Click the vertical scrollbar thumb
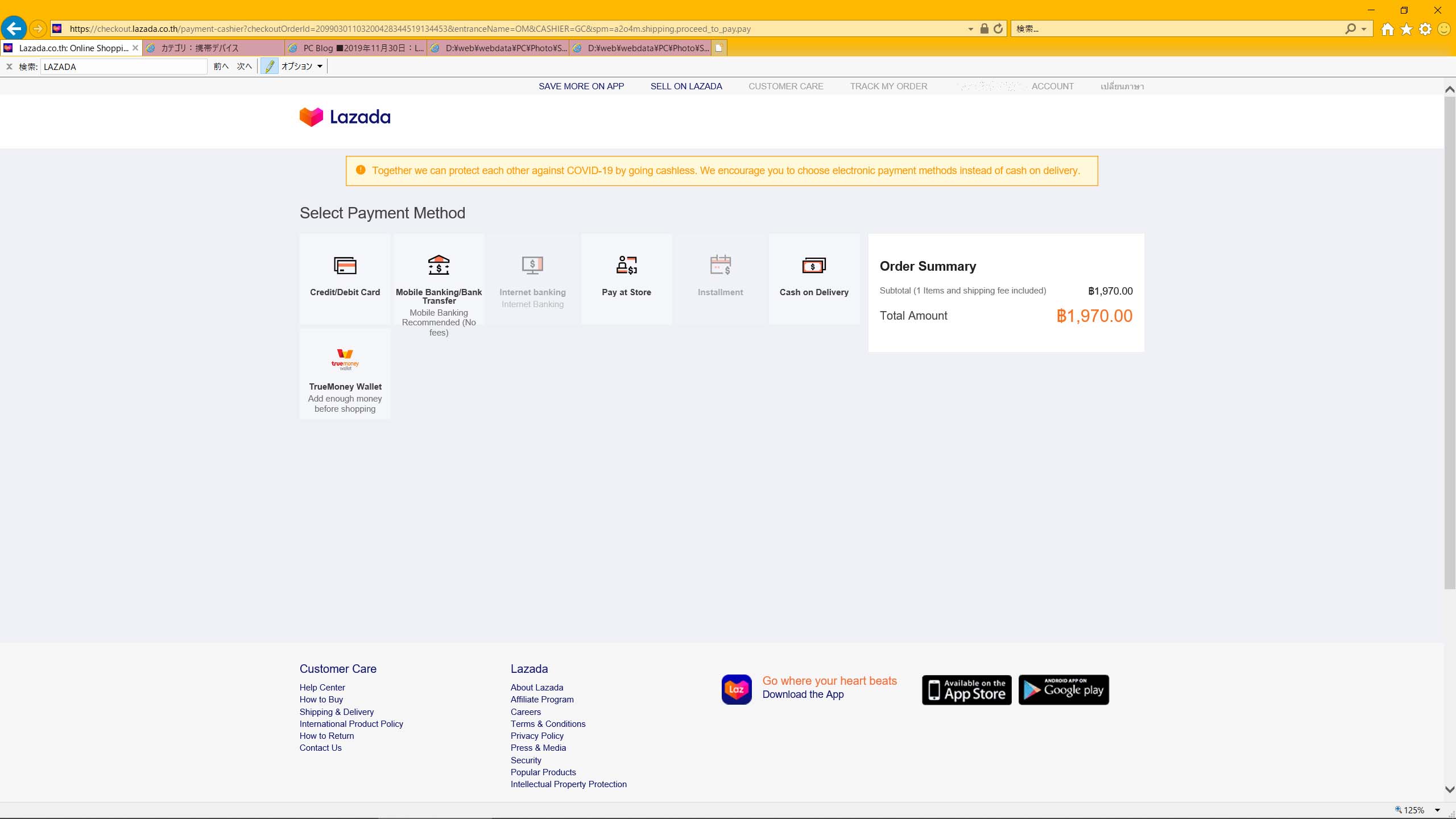 tap(1450, 343)
